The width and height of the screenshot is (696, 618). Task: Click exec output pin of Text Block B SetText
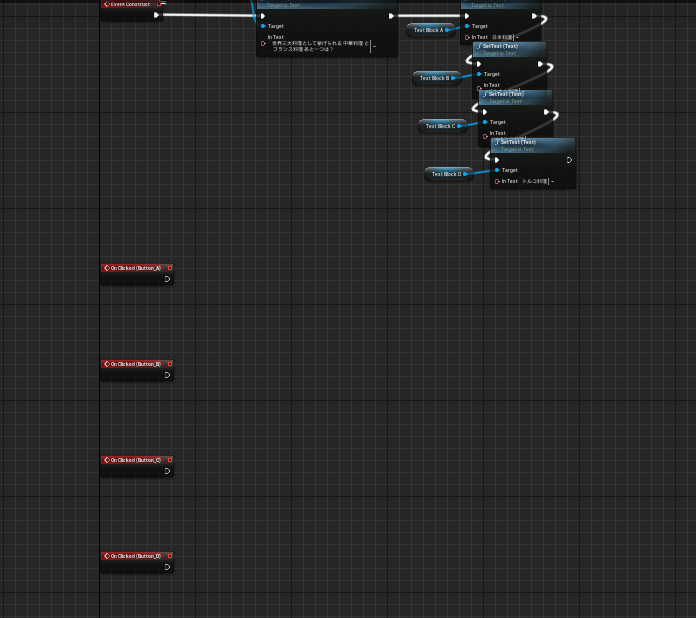point(540,64)
